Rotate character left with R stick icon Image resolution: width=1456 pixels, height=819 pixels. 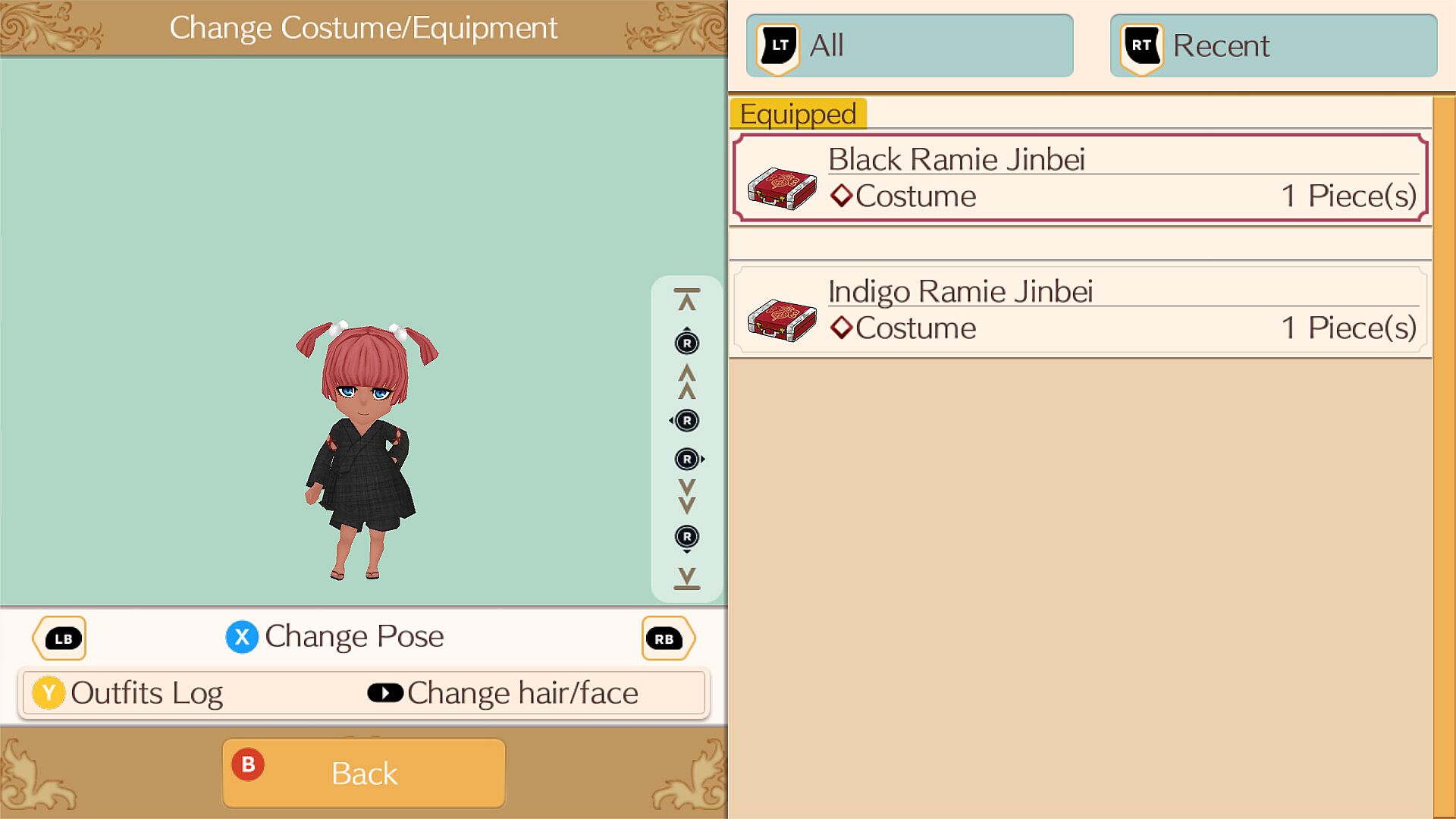click(x=686, y=421)
